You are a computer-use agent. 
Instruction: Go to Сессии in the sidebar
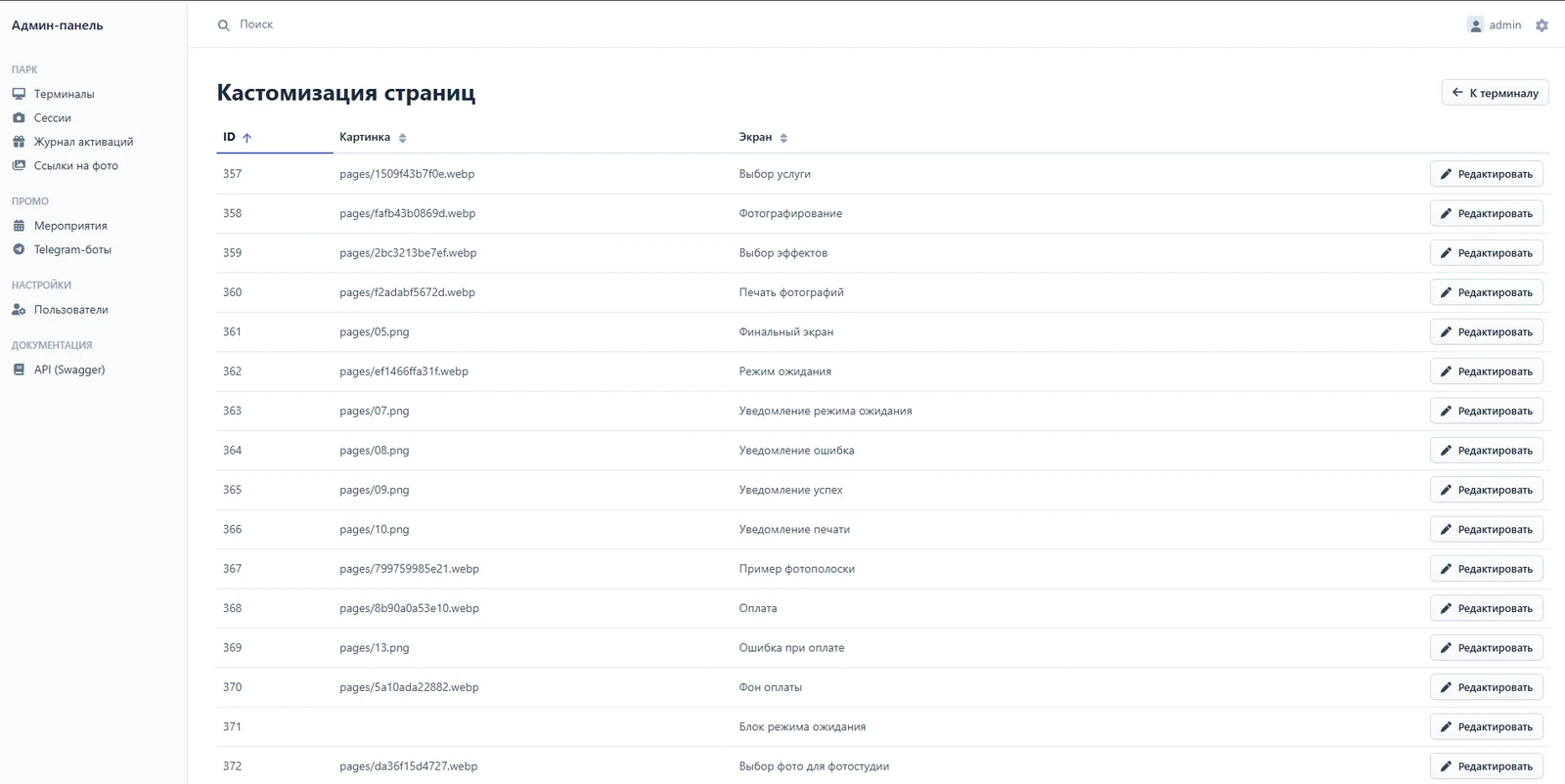click(x=53, y=117)
